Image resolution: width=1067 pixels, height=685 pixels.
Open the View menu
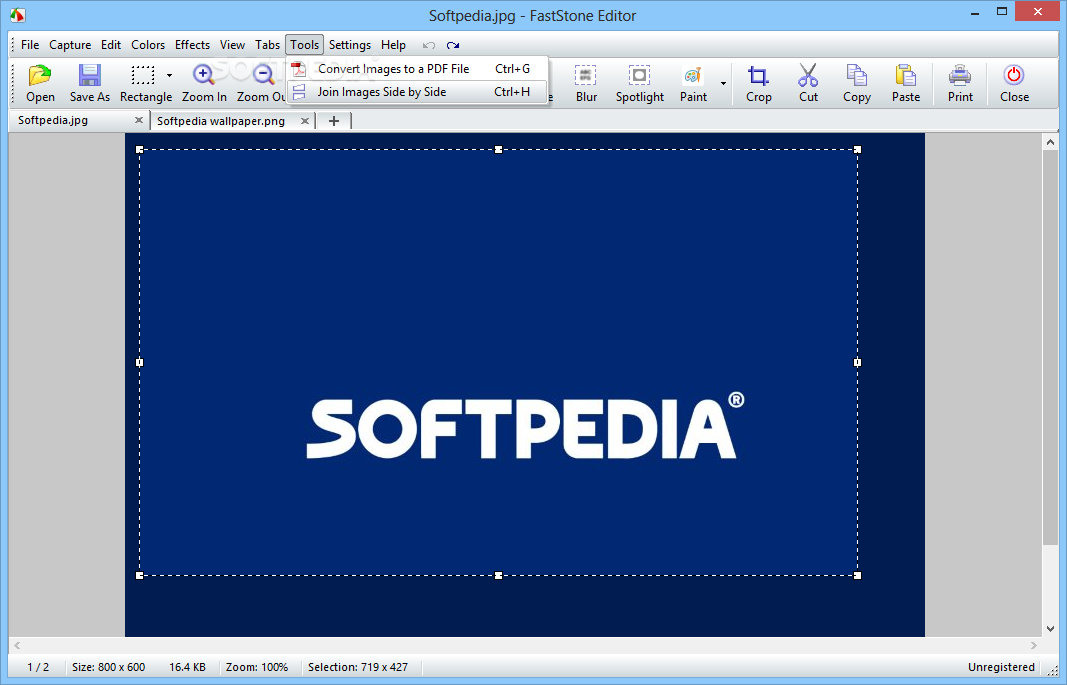coord(232,45)
